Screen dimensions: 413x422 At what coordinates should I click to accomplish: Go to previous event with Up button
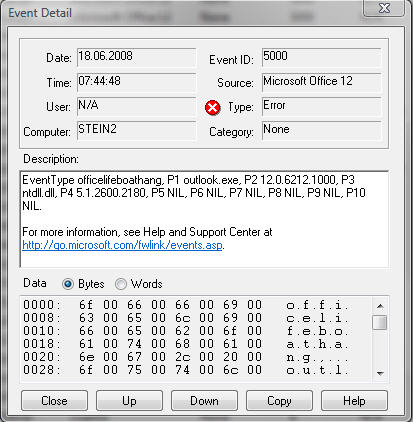tap(129, 401)
